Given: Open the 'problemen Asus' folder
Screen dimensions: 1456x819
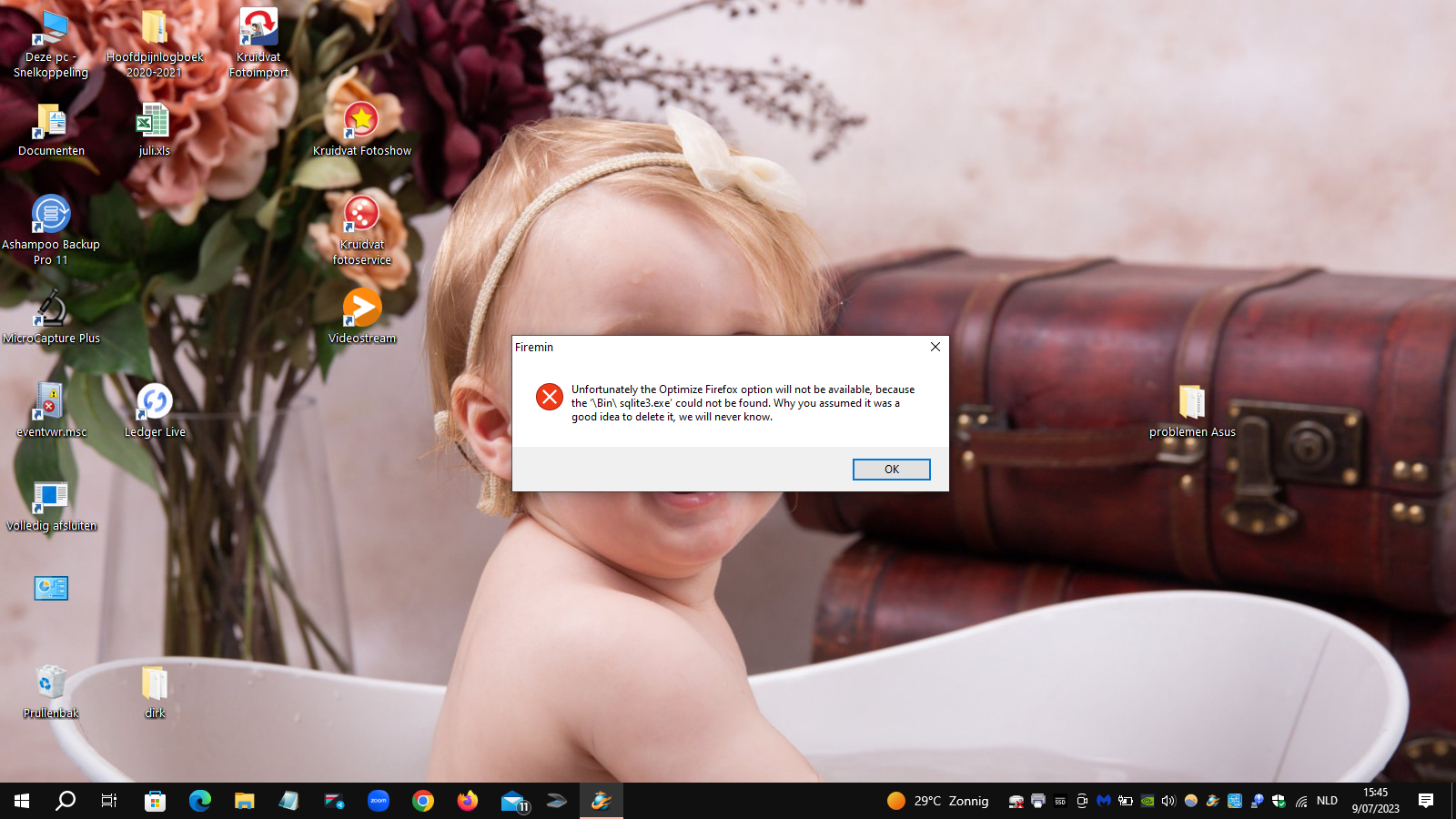Looking at the screenshot, I should tap(1193, 403).
